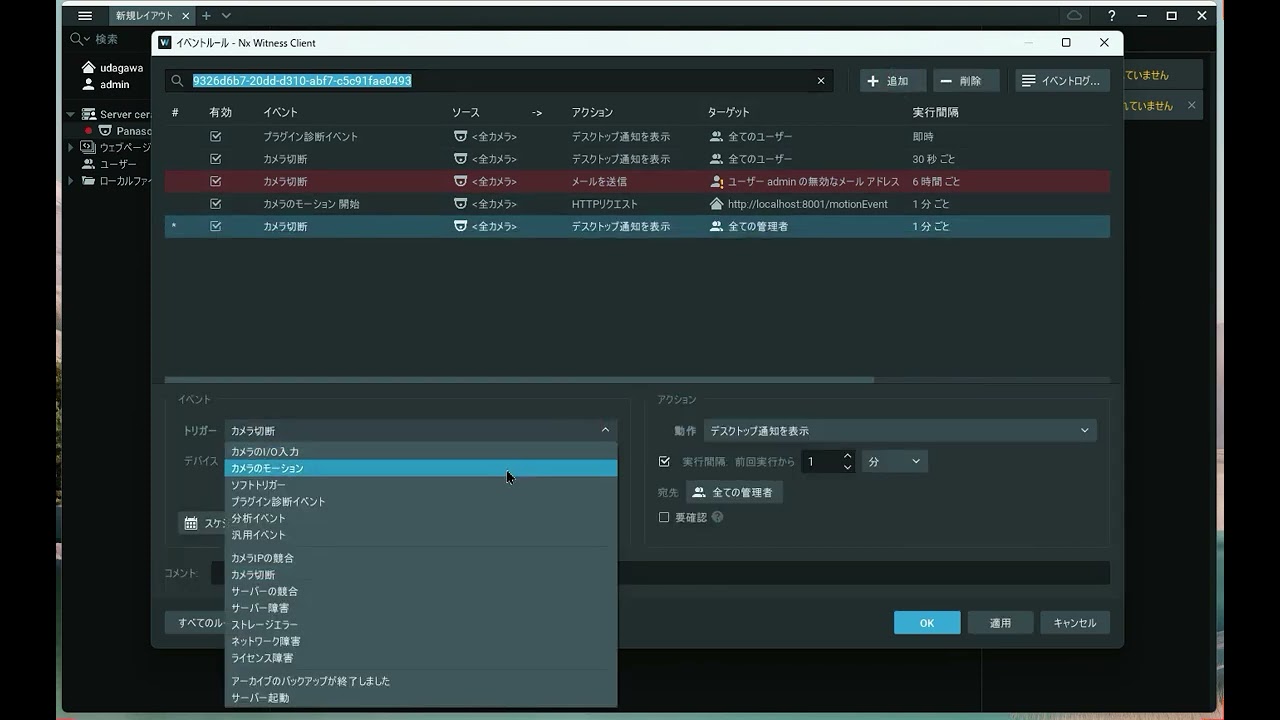Disable the プラグイン診断イベント rule checkbox
Image resolution: width=1280 pixels, height=720 pixels.
216,136
